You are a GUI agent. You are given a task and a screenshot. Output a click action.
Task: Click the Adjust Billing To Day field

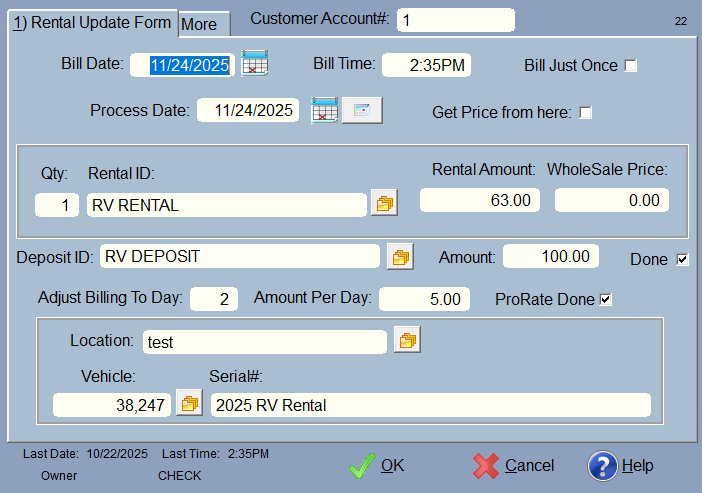(x=214, y=299)
